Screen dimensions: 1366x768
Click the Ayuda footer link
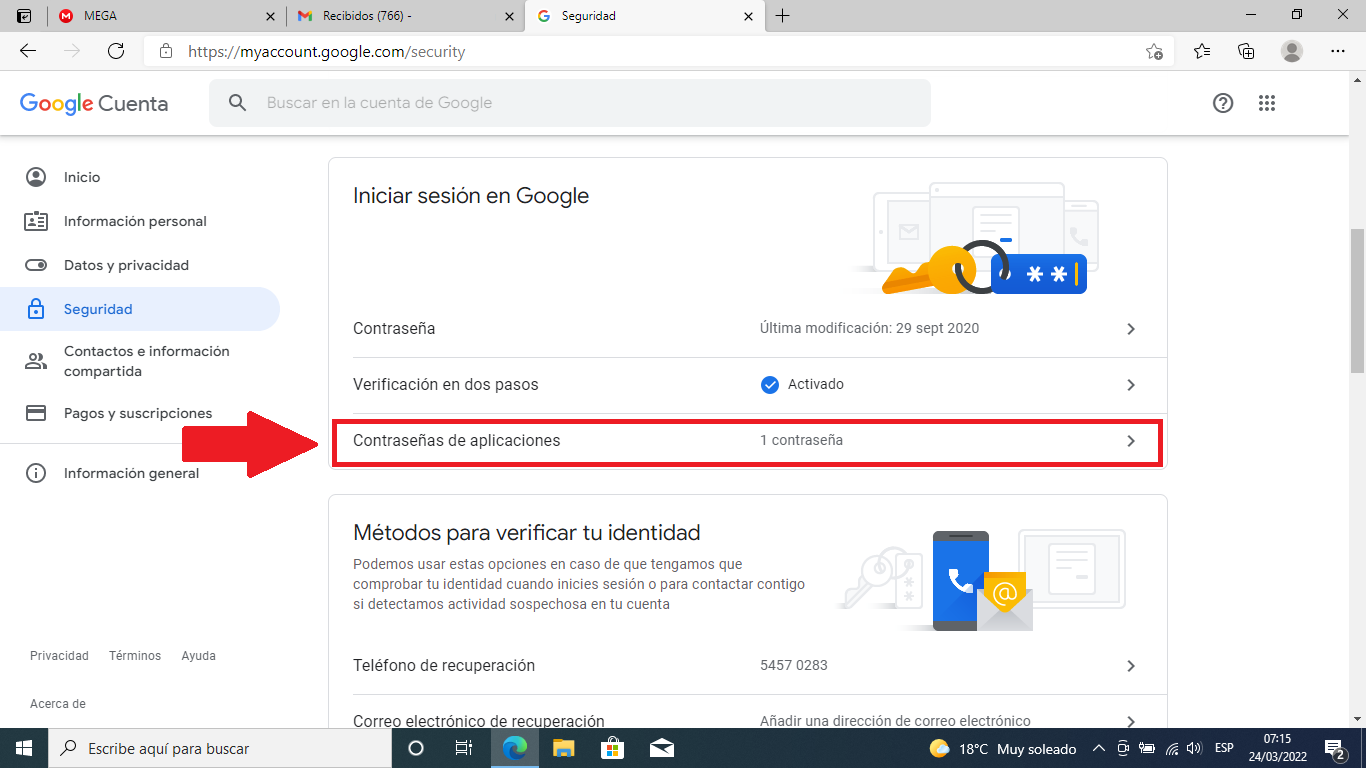point(198,656)
